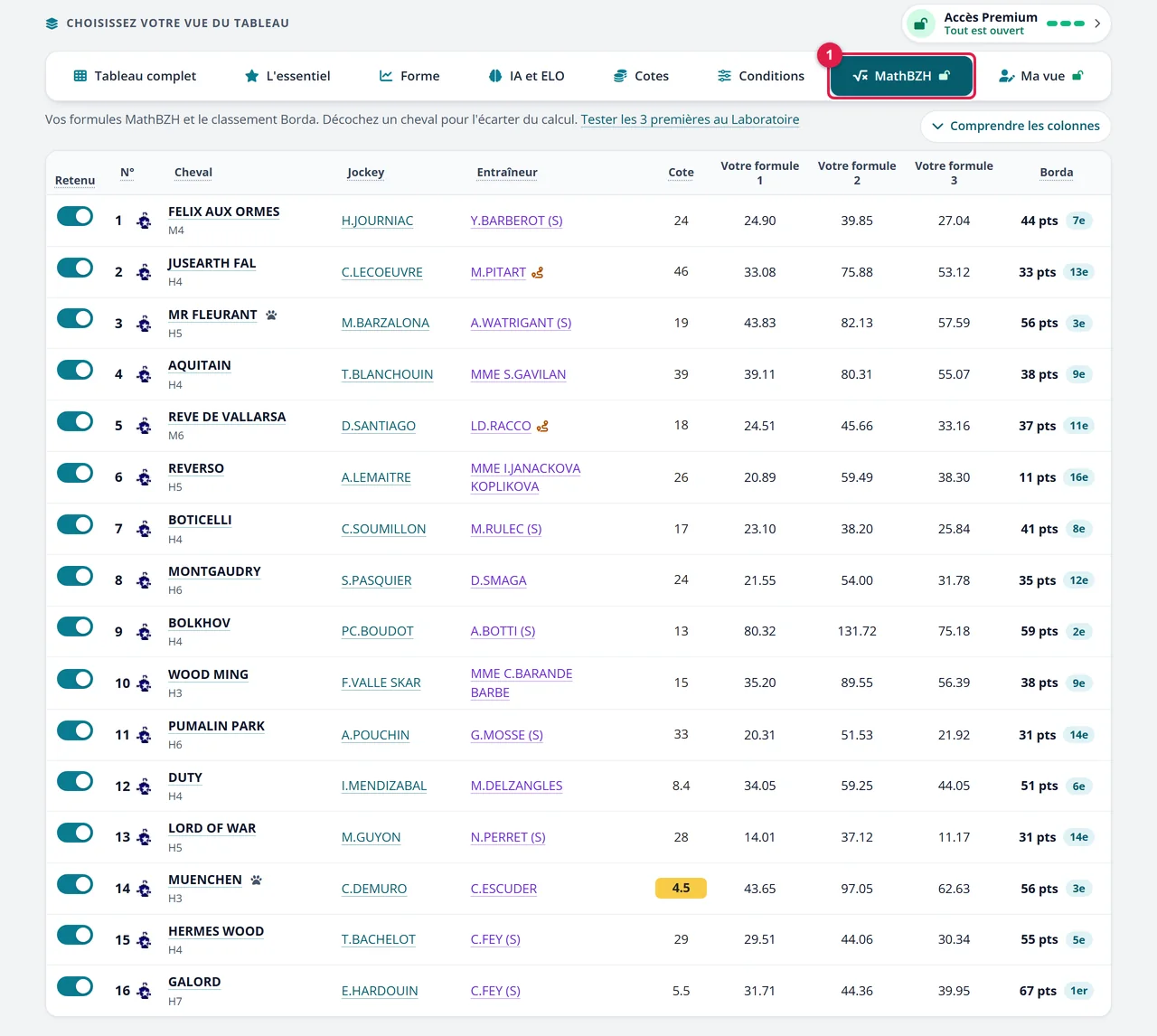Switch off the Retenu toggle for MONTGAUDRY

(x=75, y=576)
